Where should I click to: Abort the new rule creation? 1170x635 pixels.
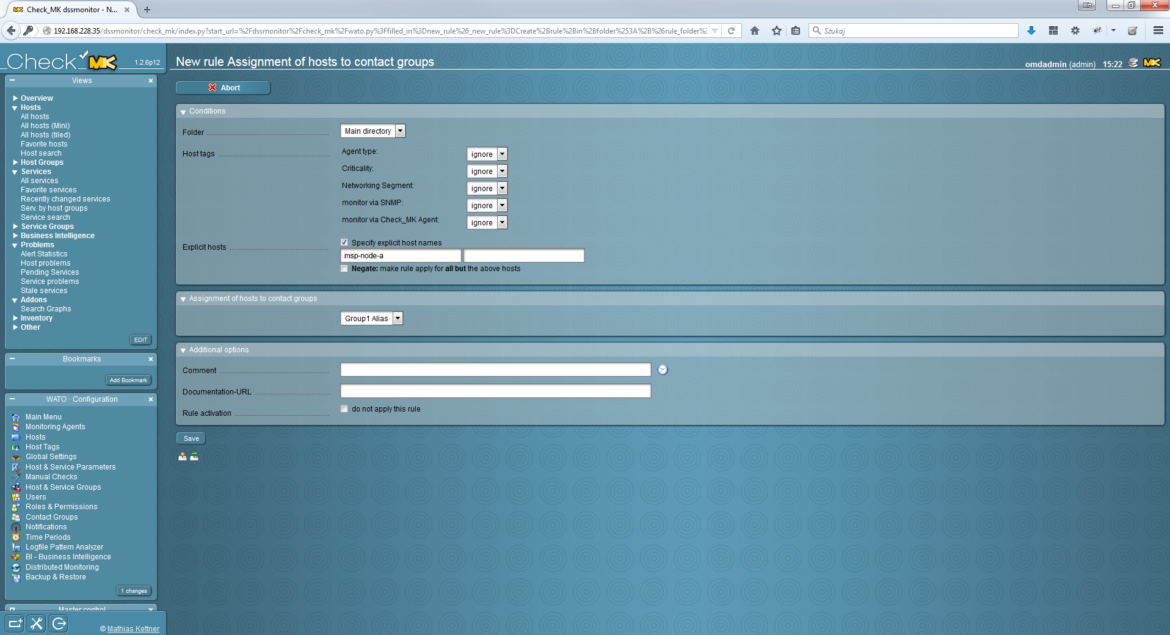point(224,87)
